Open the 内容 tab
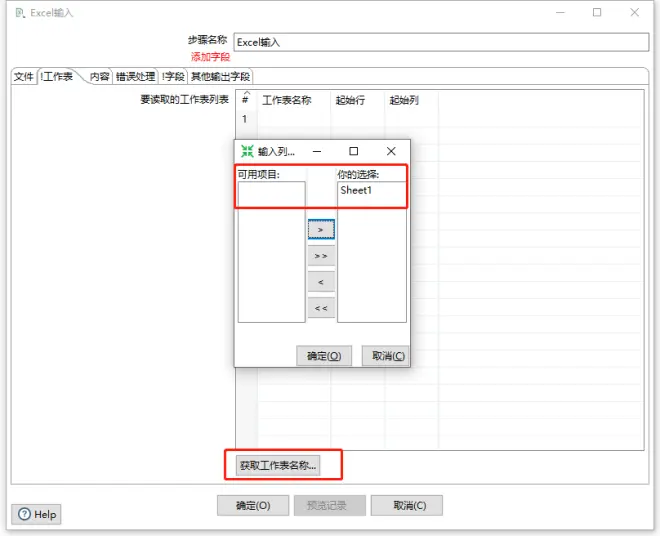This screenshot has width=660, height=536. [100, 77]
